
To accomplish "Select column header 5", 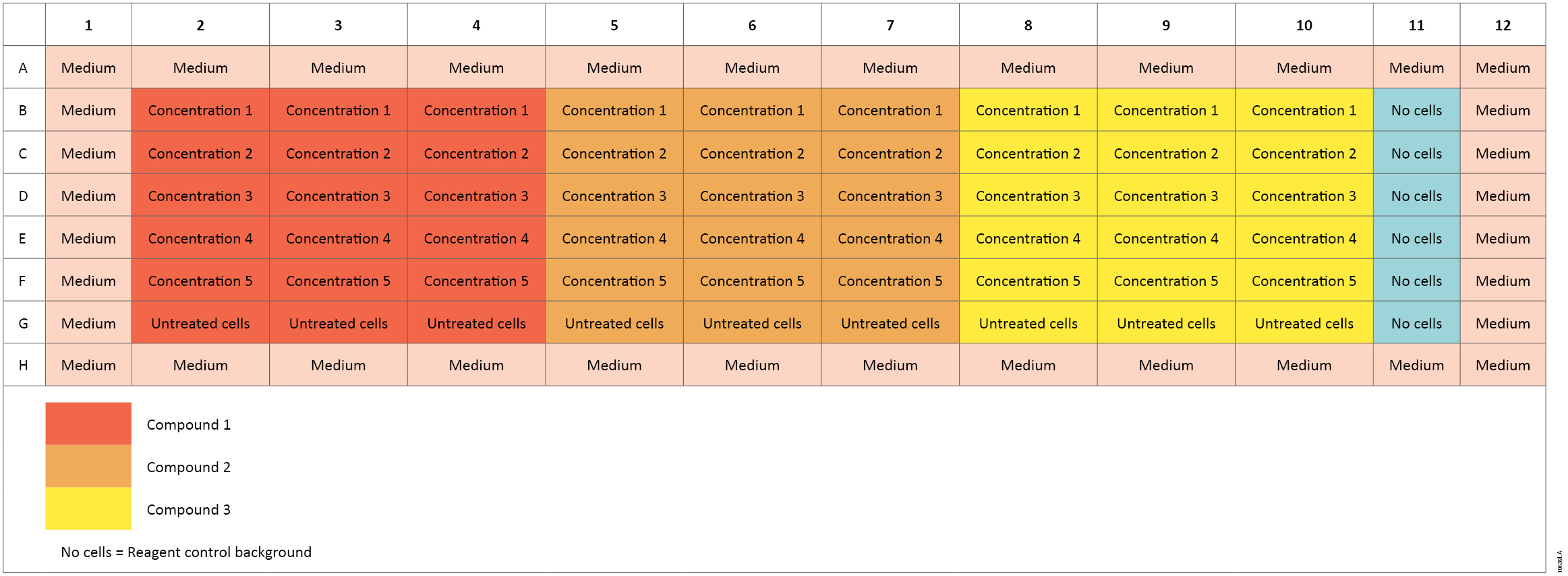I will 614,25.
